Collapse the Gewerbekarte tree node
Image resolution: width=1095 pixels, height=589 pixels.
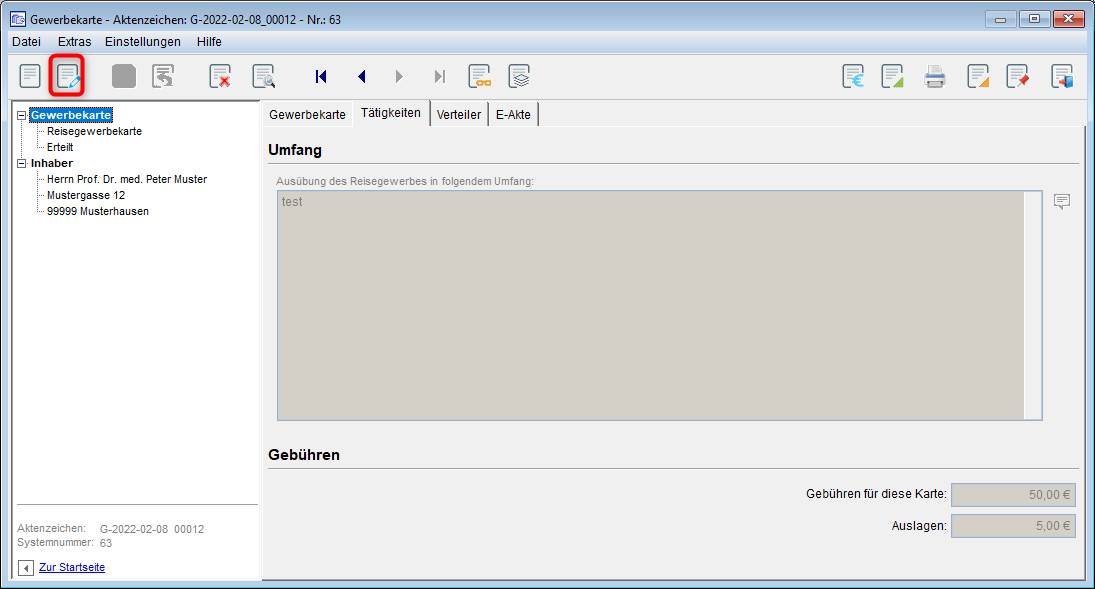tap(22, 115)
